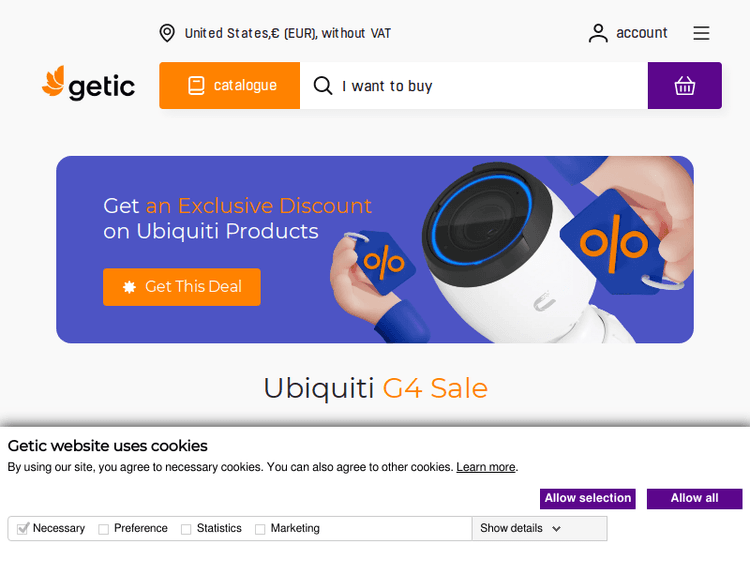
Task: Follow the Learn more link
Action: pyautogui.click(x=485, y=467)
